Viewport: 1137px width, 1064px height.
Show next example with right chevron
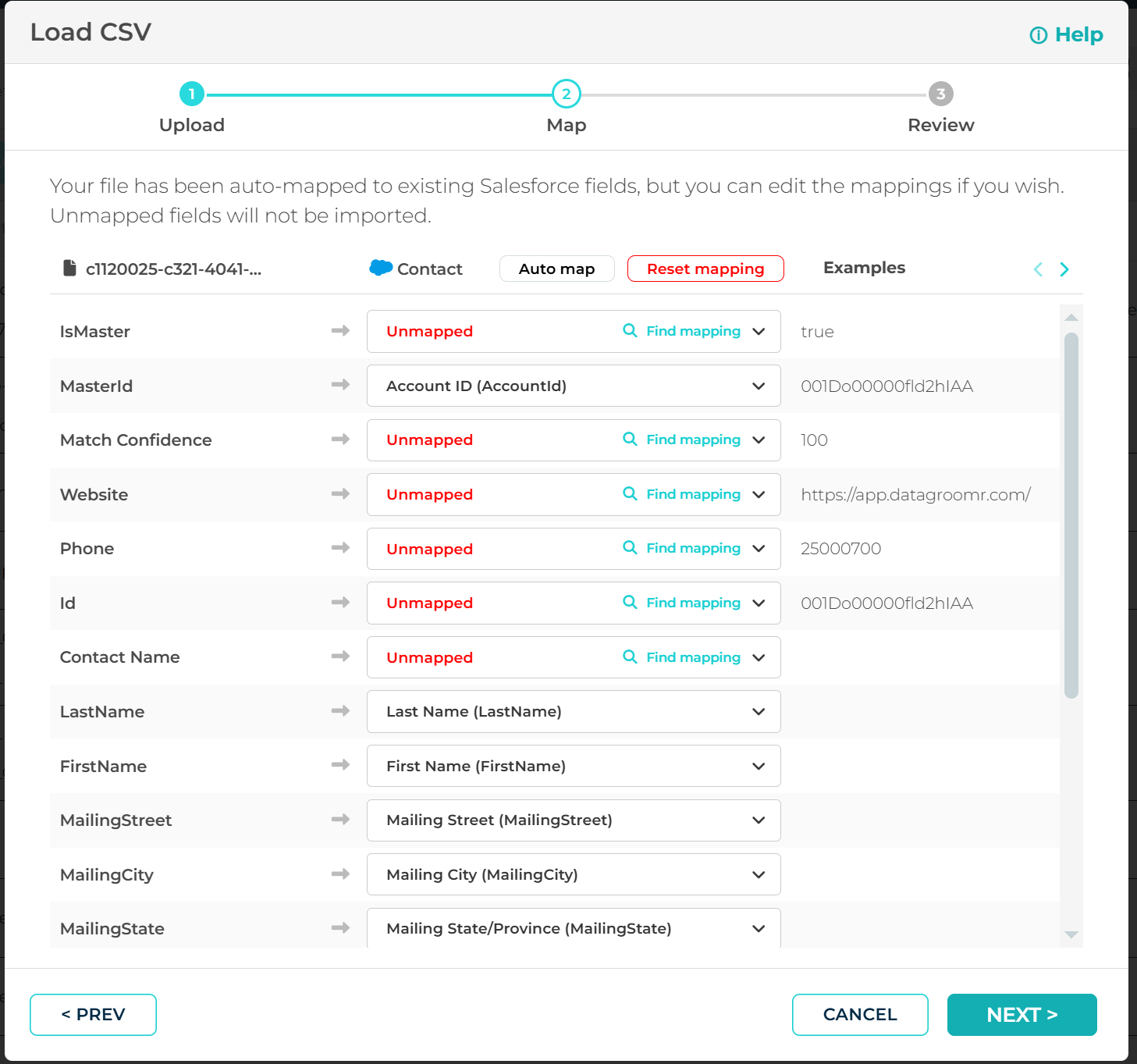coord(1064,269)
